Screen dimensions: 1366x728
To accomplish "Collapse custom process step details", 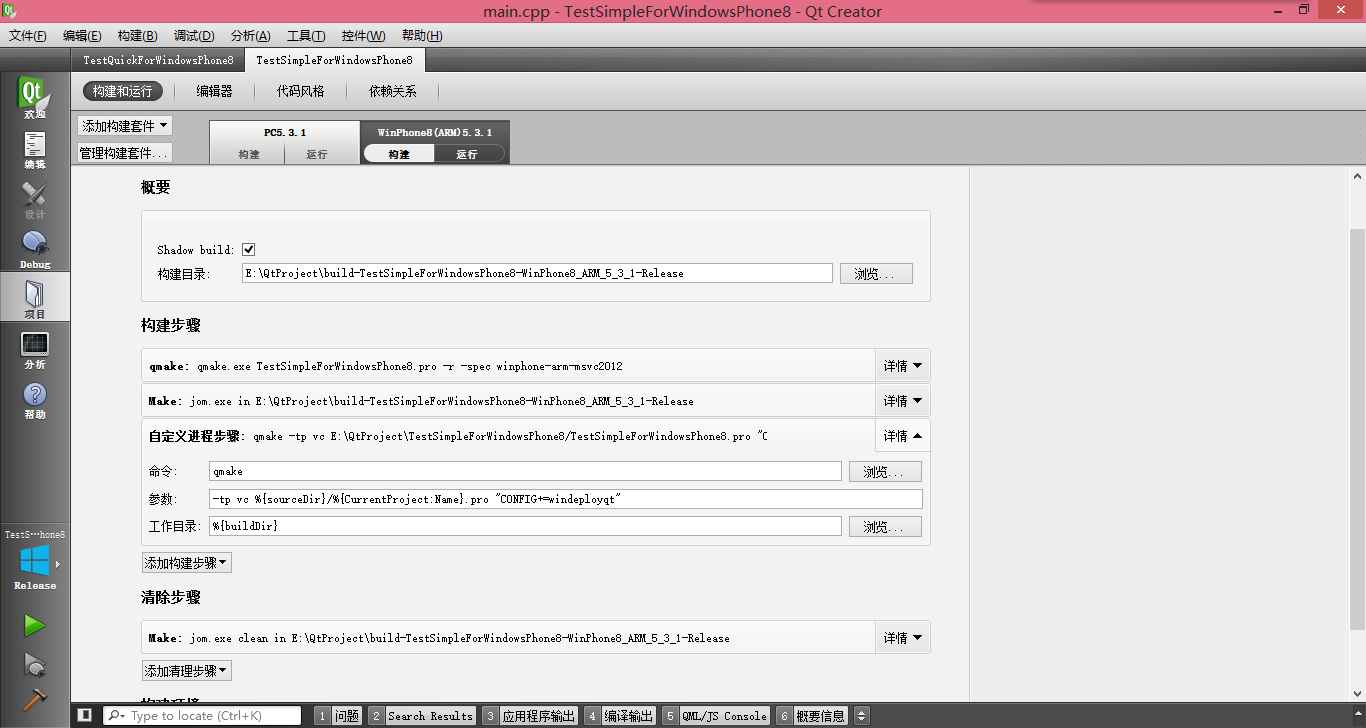I will coord(902,436).
